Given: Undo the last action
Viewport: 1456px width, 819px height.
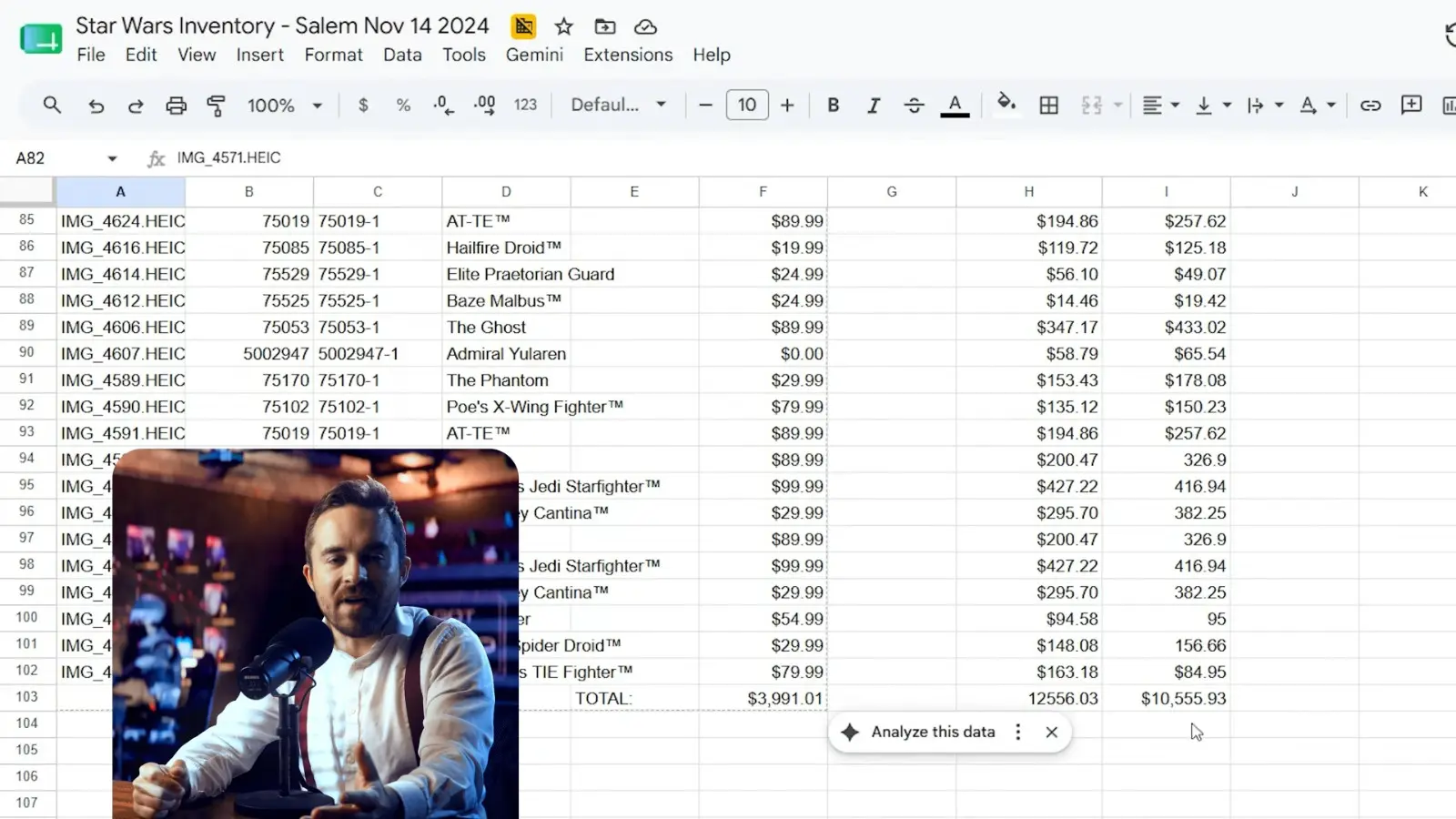Looking at the screenshot, I should [x=96, y=106].
